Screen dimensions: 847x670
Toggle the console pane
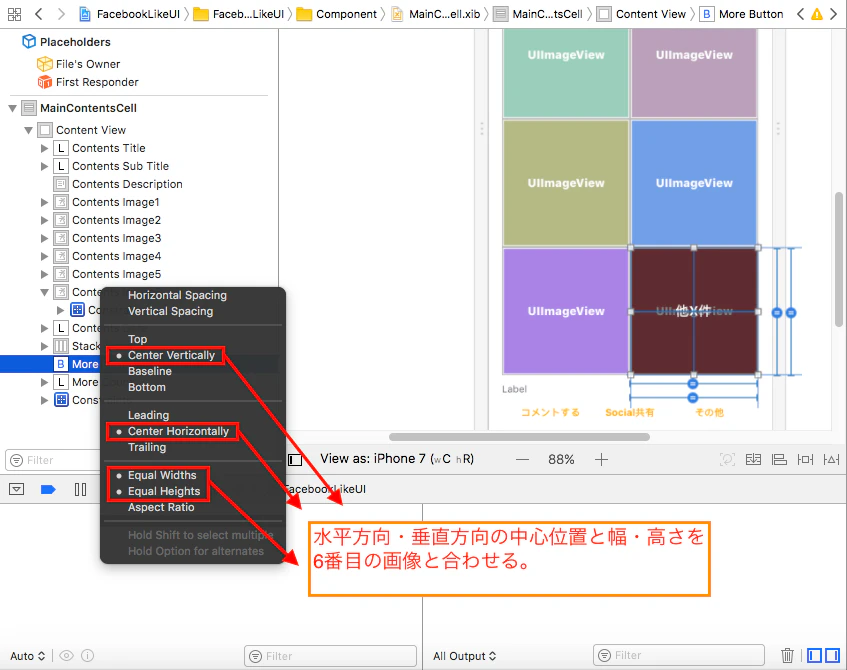coord(832,655)
